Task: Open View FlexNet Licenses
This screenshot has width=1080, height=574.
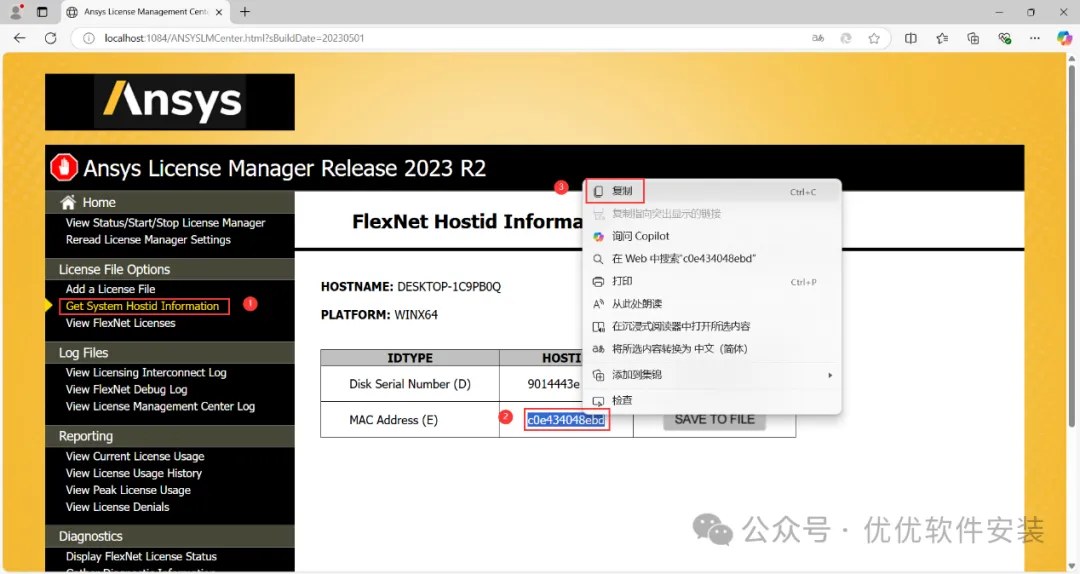Action: (121, 323)
